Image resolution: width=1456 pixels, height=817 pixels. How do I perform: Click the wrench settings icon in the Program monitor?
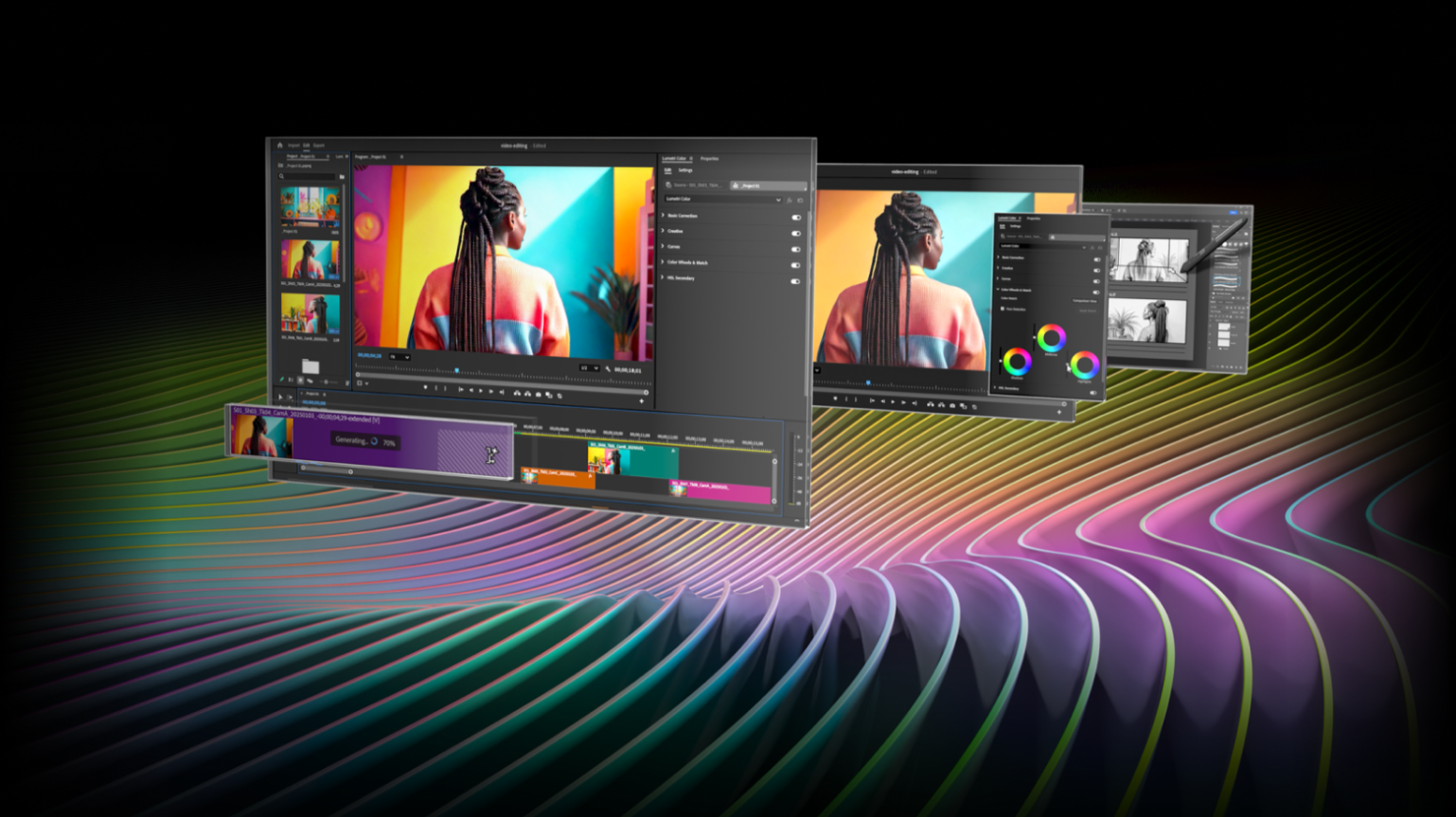point(608,369)
